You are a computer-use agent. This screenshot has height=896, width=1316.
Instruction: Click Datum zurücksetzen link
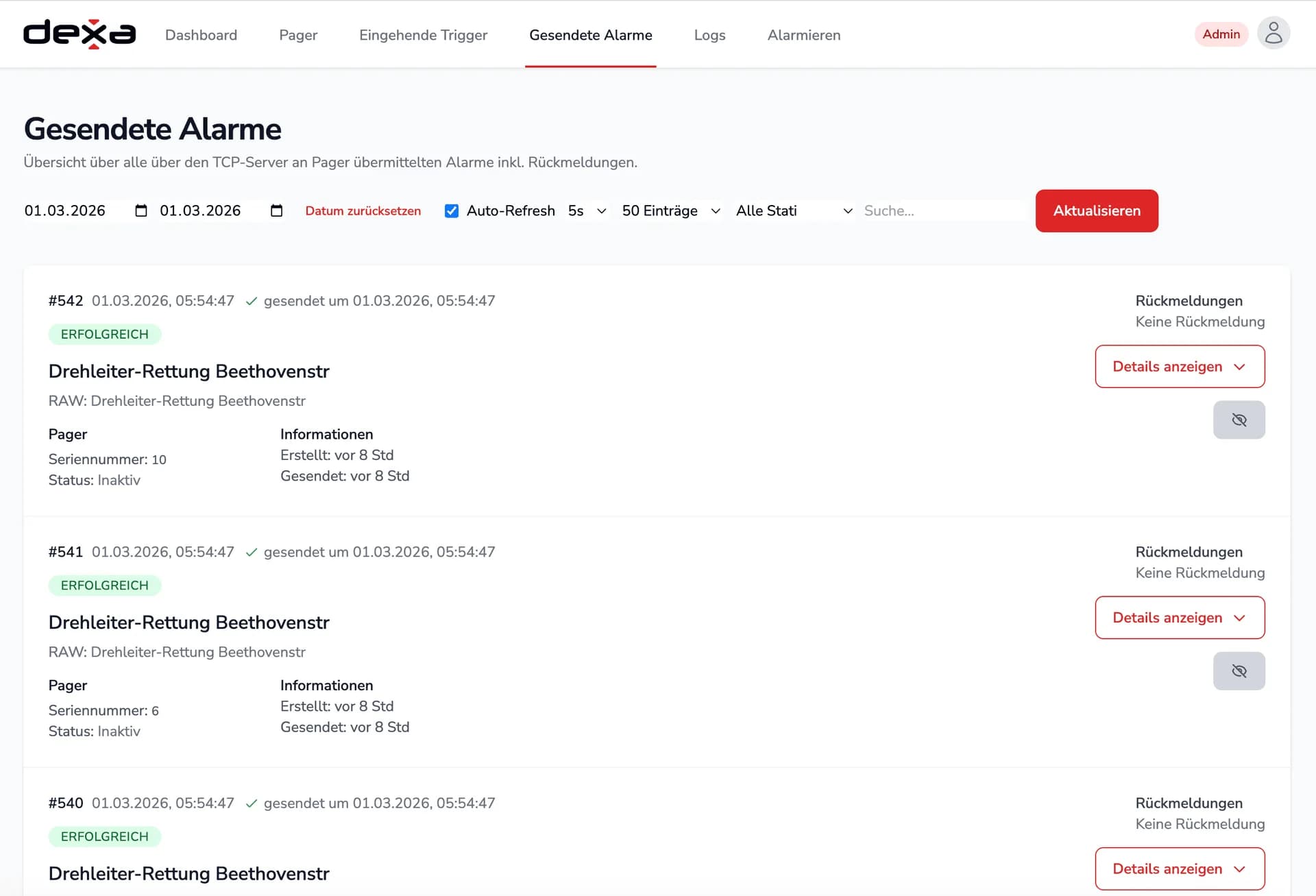click(x=363, y=211)
